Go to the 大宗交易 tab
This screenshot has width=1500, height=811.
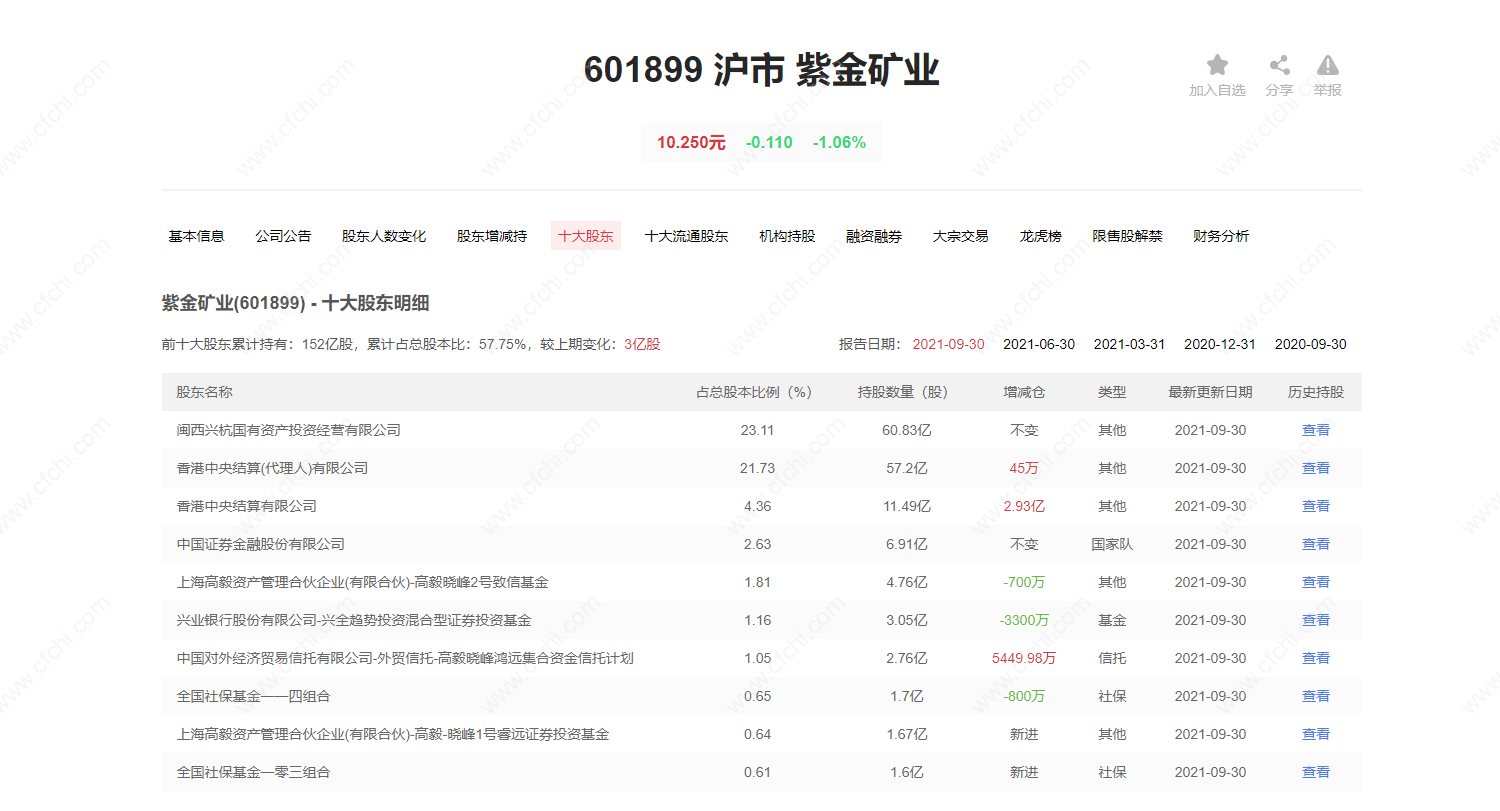[x=961, y=236]
